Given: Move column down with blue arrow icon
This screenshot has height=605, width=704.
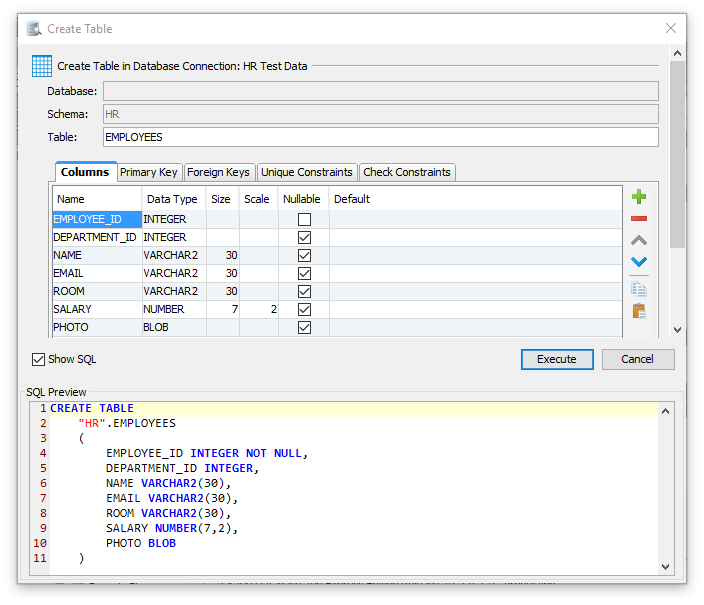Looking at the screenshot, I should [639, 263].
